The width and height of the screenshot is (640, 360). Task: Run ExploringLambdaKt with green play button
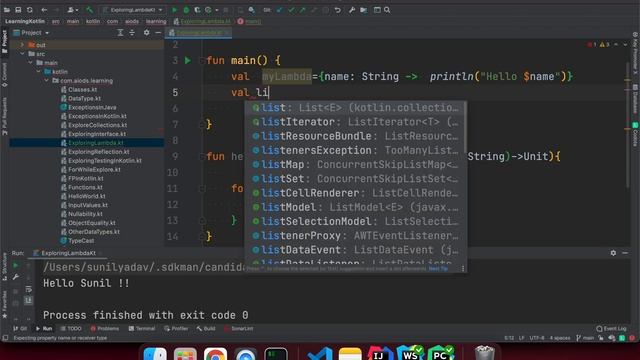coord(175,10)
